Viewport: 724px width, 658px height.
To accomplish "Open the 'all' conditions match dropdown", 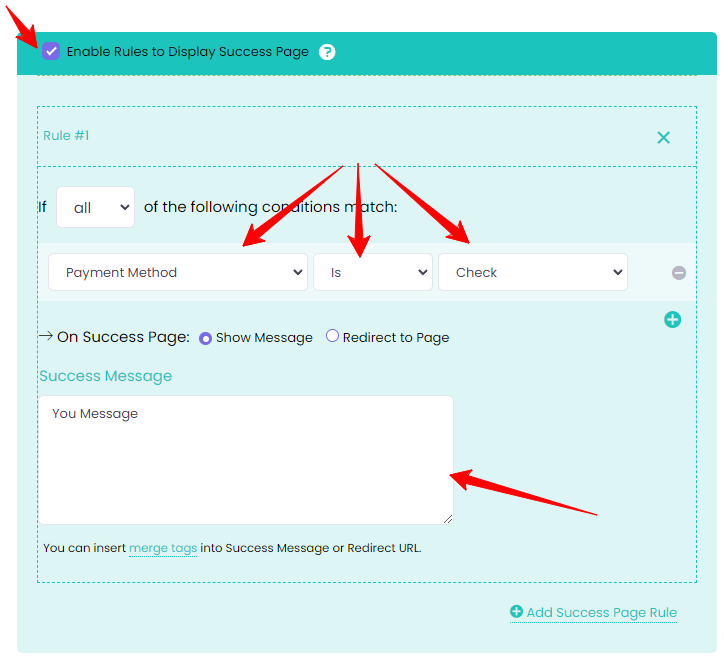I will [95, 207].
